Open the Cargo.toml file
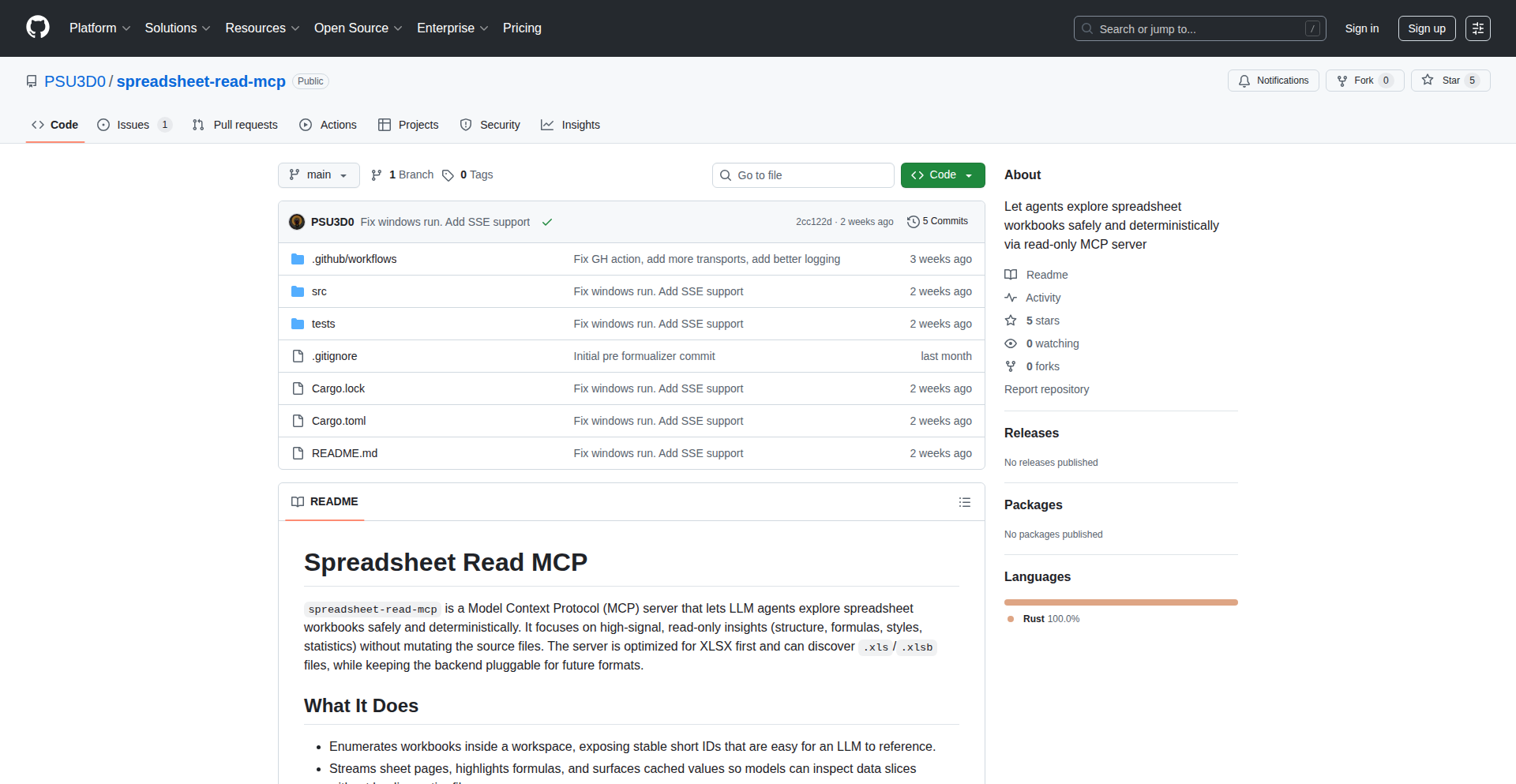The width and height of the screenshot is (1516, 784). [x=338, y=420]
